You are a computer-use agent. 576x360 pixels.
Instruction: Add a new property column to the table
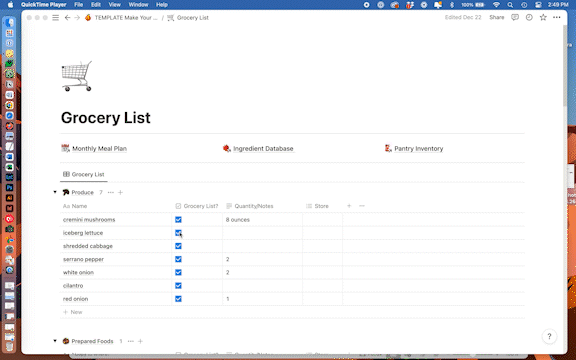tap(349, 206)
